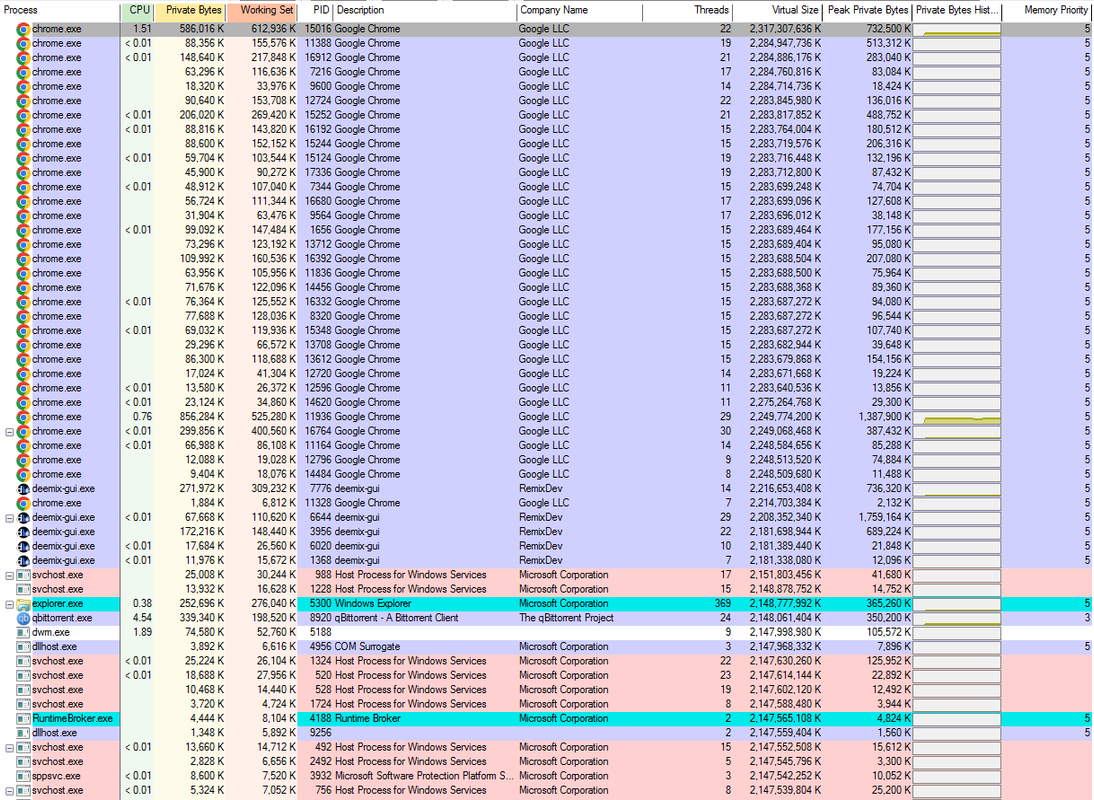Click the Chrome icon for PID 8320 row
The width and height of the screenshot is (1094, 800).
23,316
